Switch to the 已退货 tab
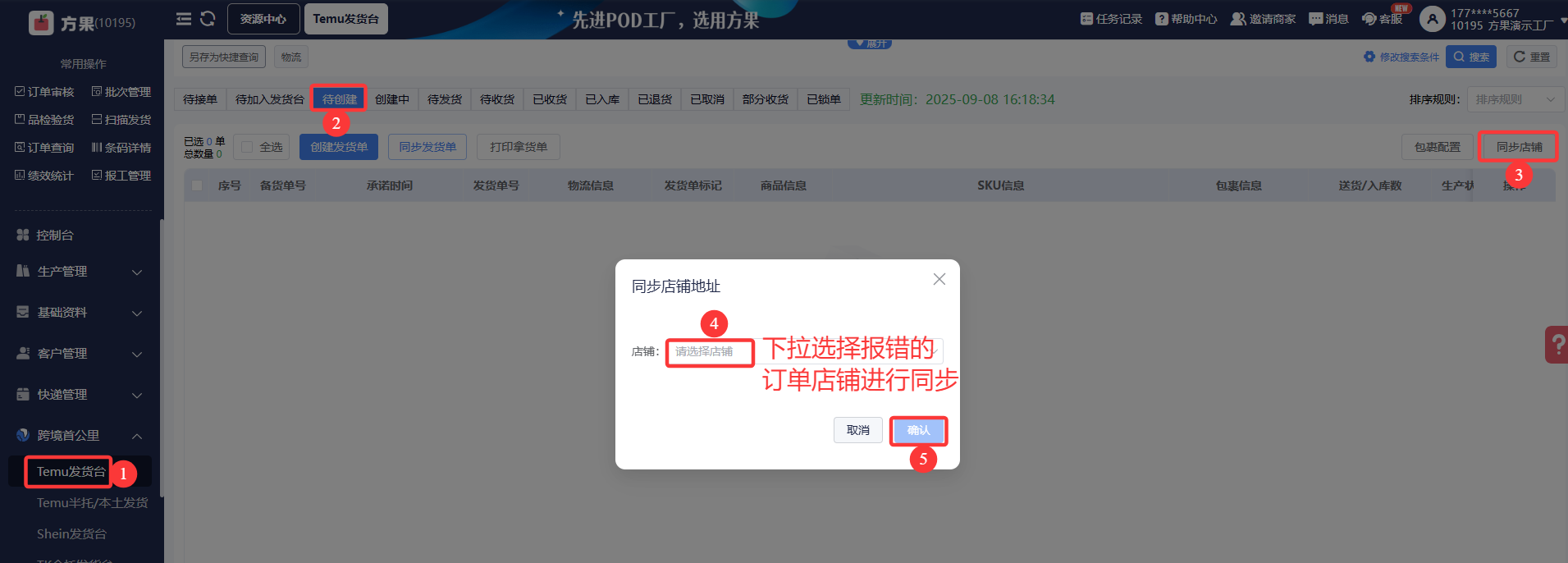Screen dimensions: 1568x563 click(655, 99)
